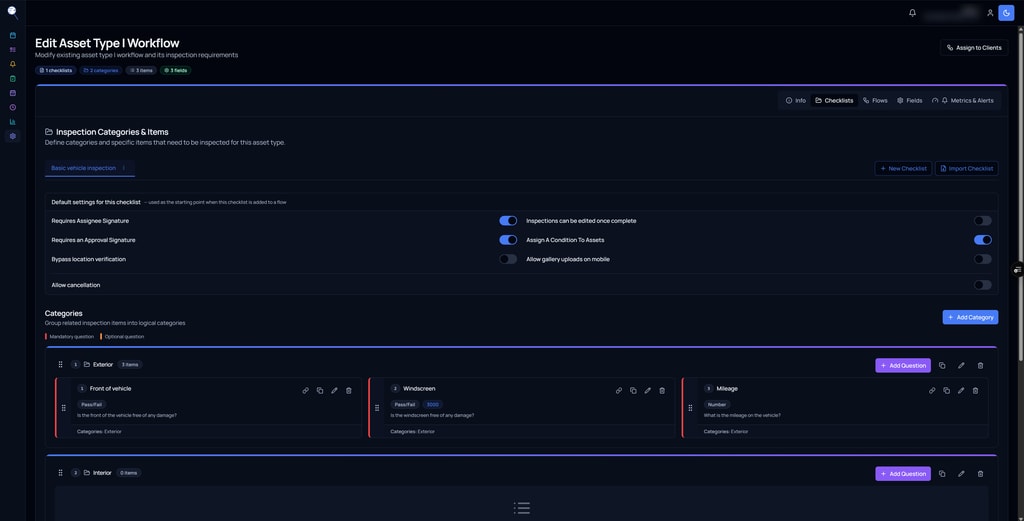Delete the Mileage question

(x=976, y=390)
